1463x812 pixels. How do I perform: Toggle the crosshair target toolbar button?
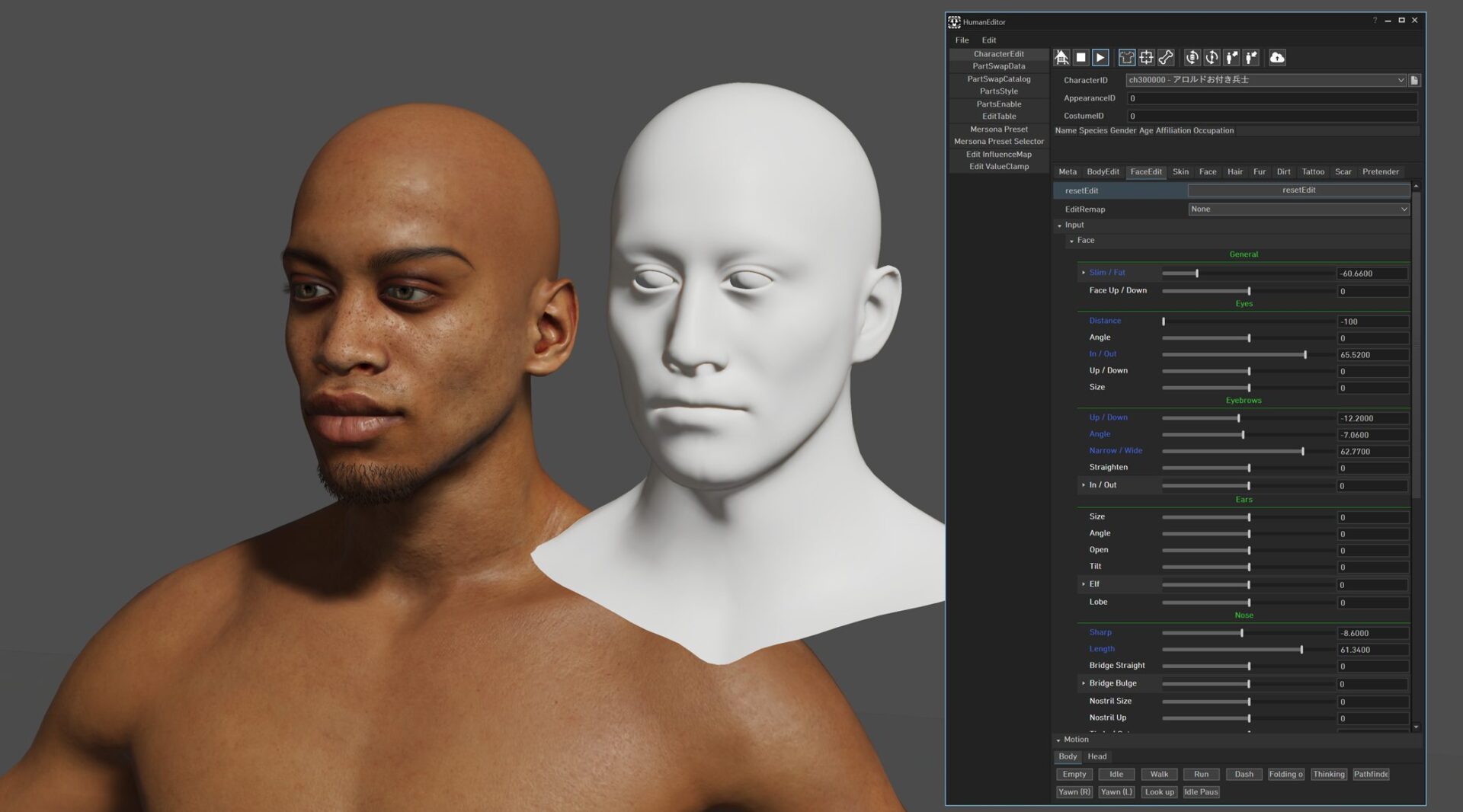click(x=1146, y=58)
